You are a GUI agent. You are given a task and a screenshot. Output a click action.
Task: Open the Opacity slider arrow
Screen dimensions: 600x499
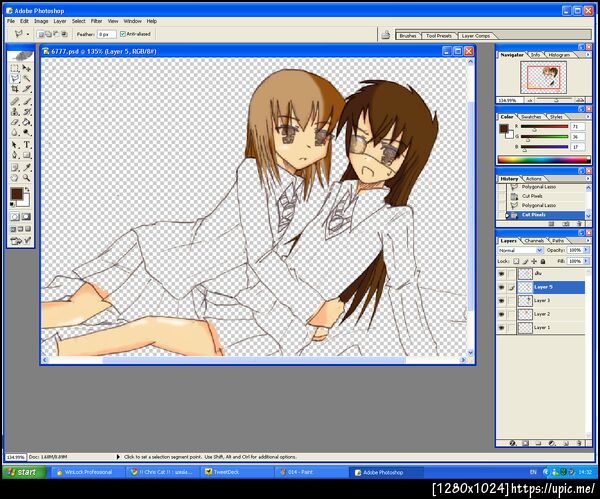click(x=586, y=250)
